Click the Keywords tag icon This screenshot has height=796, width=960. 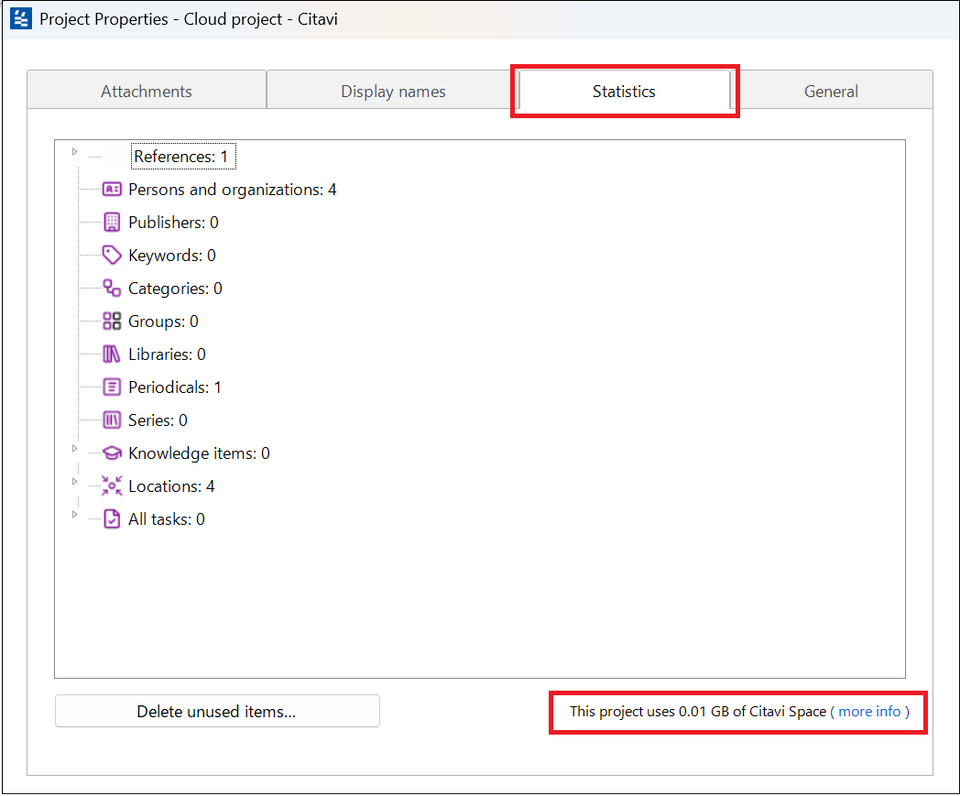(x=111, y=255)
